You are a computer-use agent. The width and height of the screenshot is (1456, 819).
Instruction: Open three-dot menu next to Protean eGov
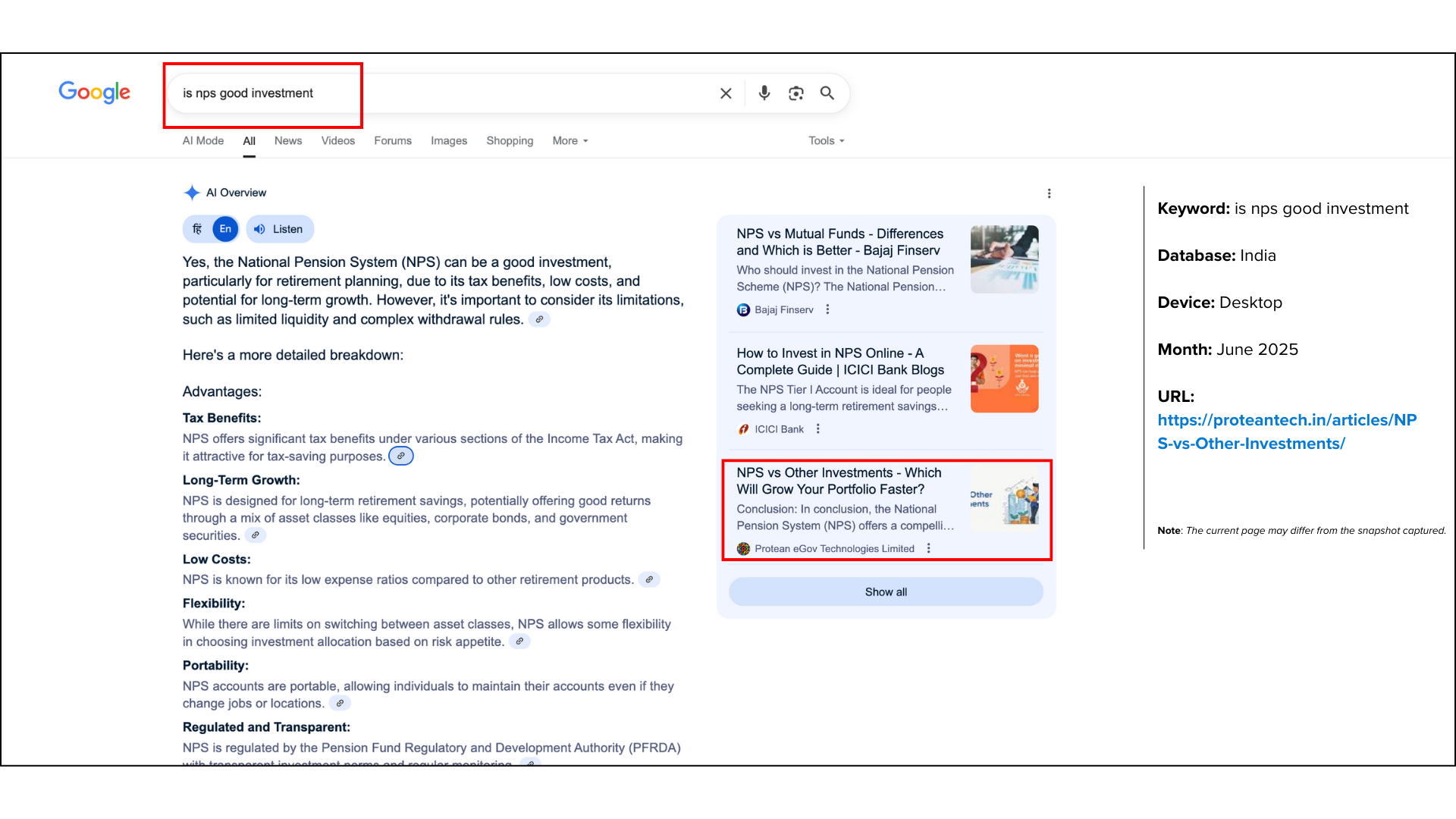coord(928,548)
